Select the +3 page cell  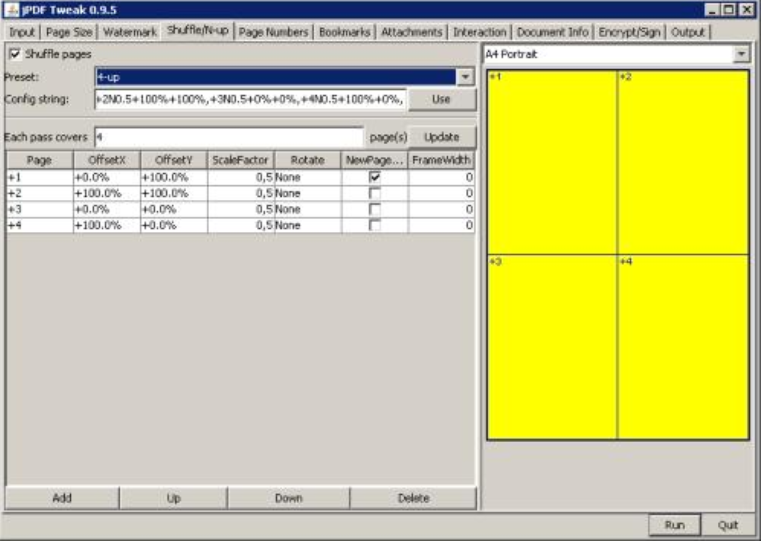click(x=39, y=209)
